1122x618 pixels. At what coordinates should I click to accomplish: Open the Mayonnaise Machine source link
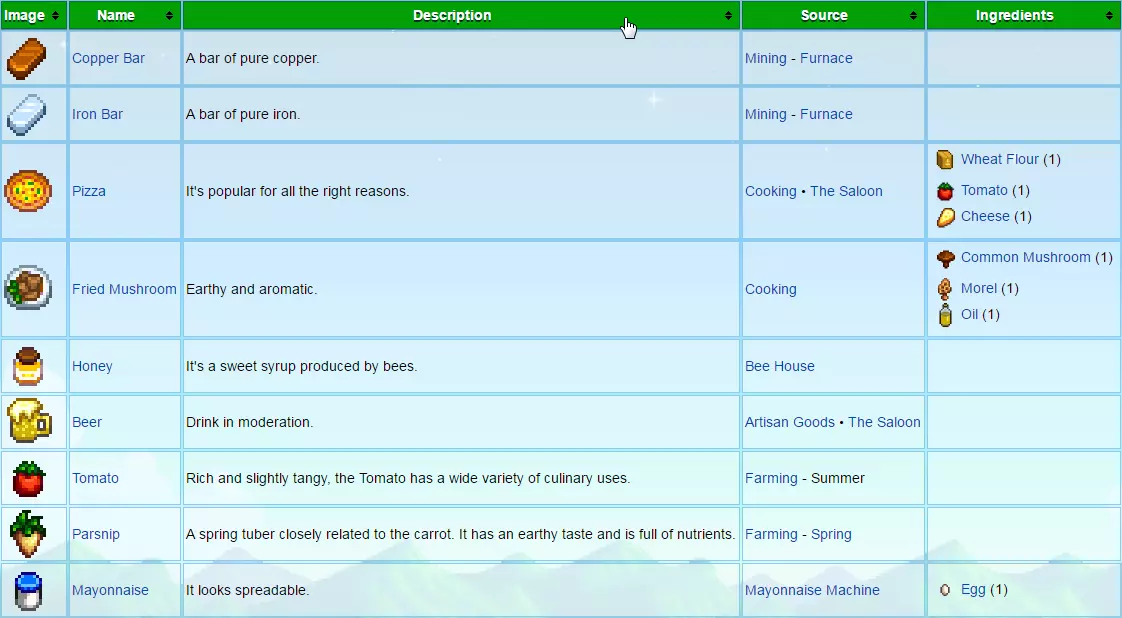[812, 590]
